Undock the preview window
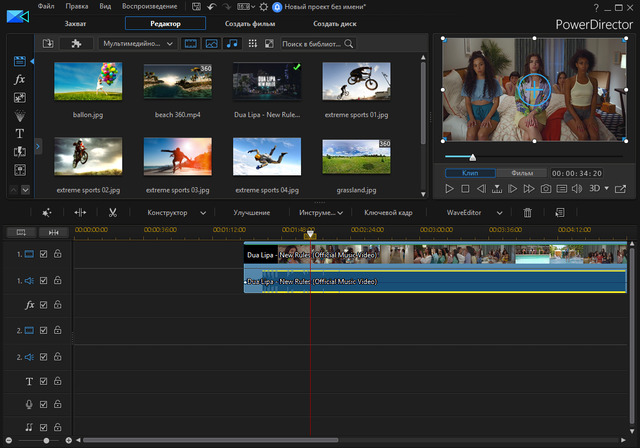Screen dimensions: 640x448 [x=622, y=189]
